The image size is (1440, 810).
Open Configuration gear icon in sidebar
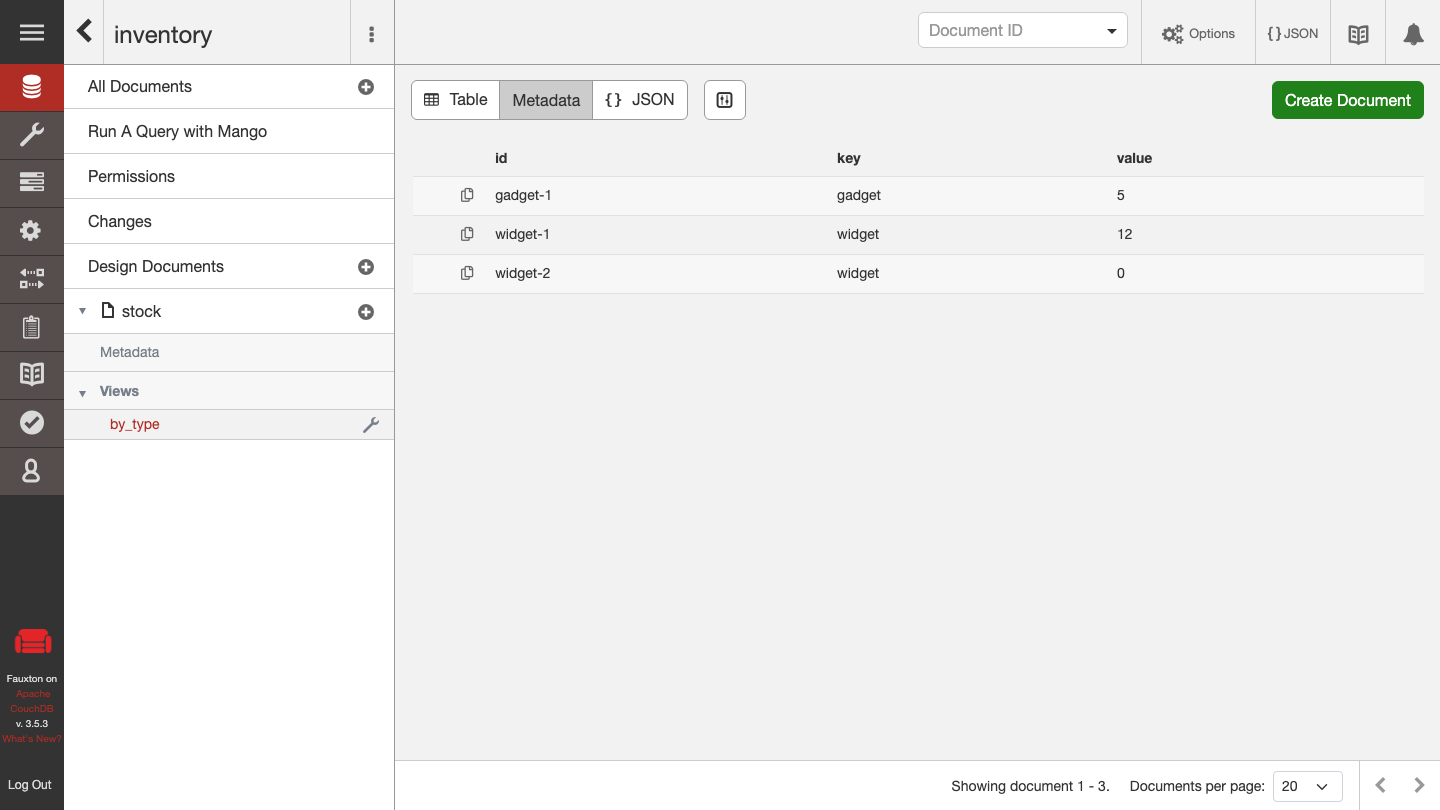pyautogui.click(x=32, y=231)
